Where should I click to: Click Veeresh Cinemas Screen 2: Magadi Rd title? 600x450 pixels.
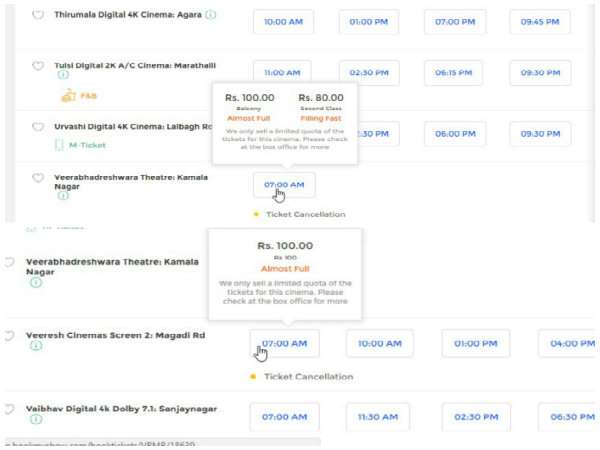pyautogui.click(x=115, y=335)
